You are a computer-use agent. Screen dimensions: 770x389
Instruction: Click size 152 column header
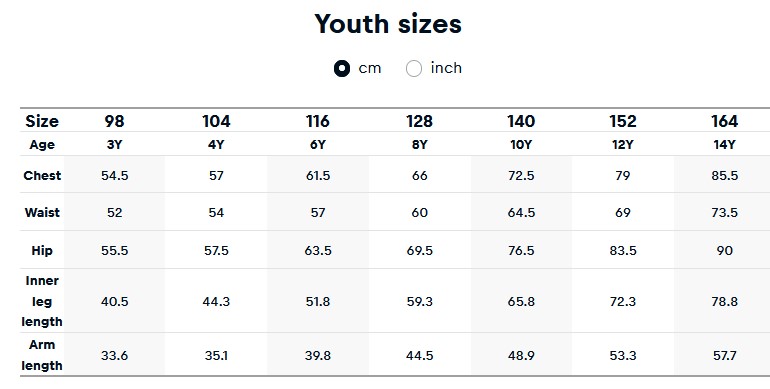tap(623, 121)
